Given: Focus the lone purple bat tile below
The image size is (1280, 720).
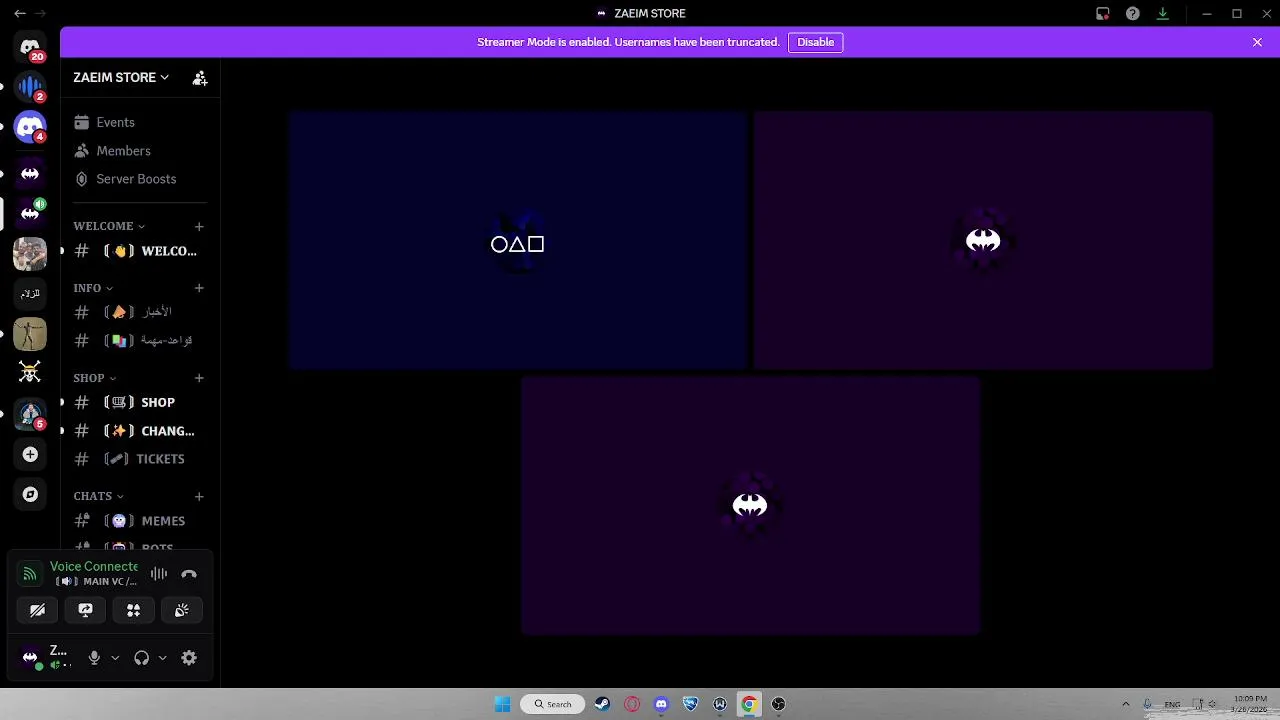Looking at the screenshot, I should [750, 505].
